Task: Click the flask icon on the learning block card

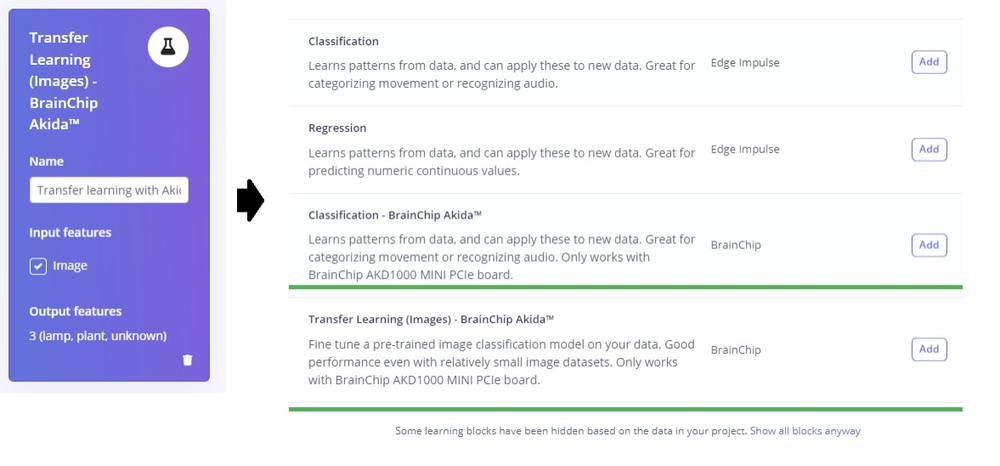Action: (169, 47)
